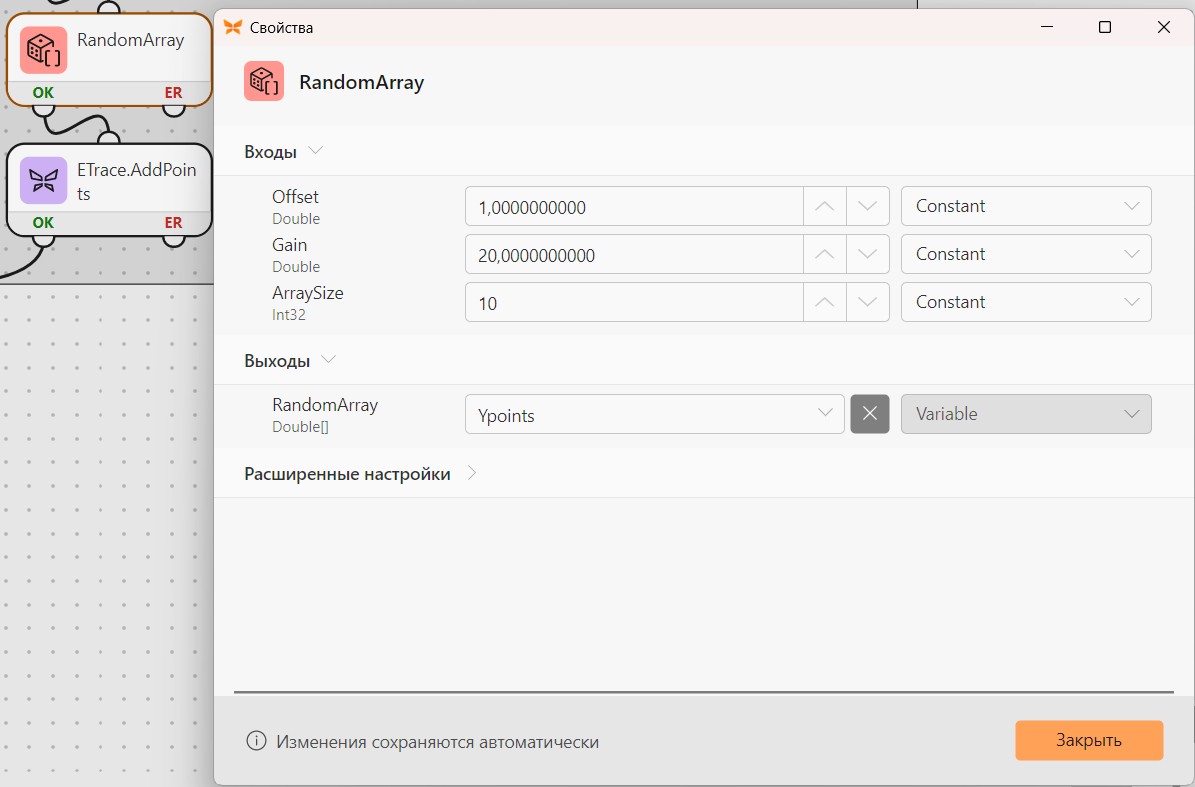The image size is (1195, 787).
Task: Select the RandomArray node dice icon on canvas
Action: click(x=43, y=50)
